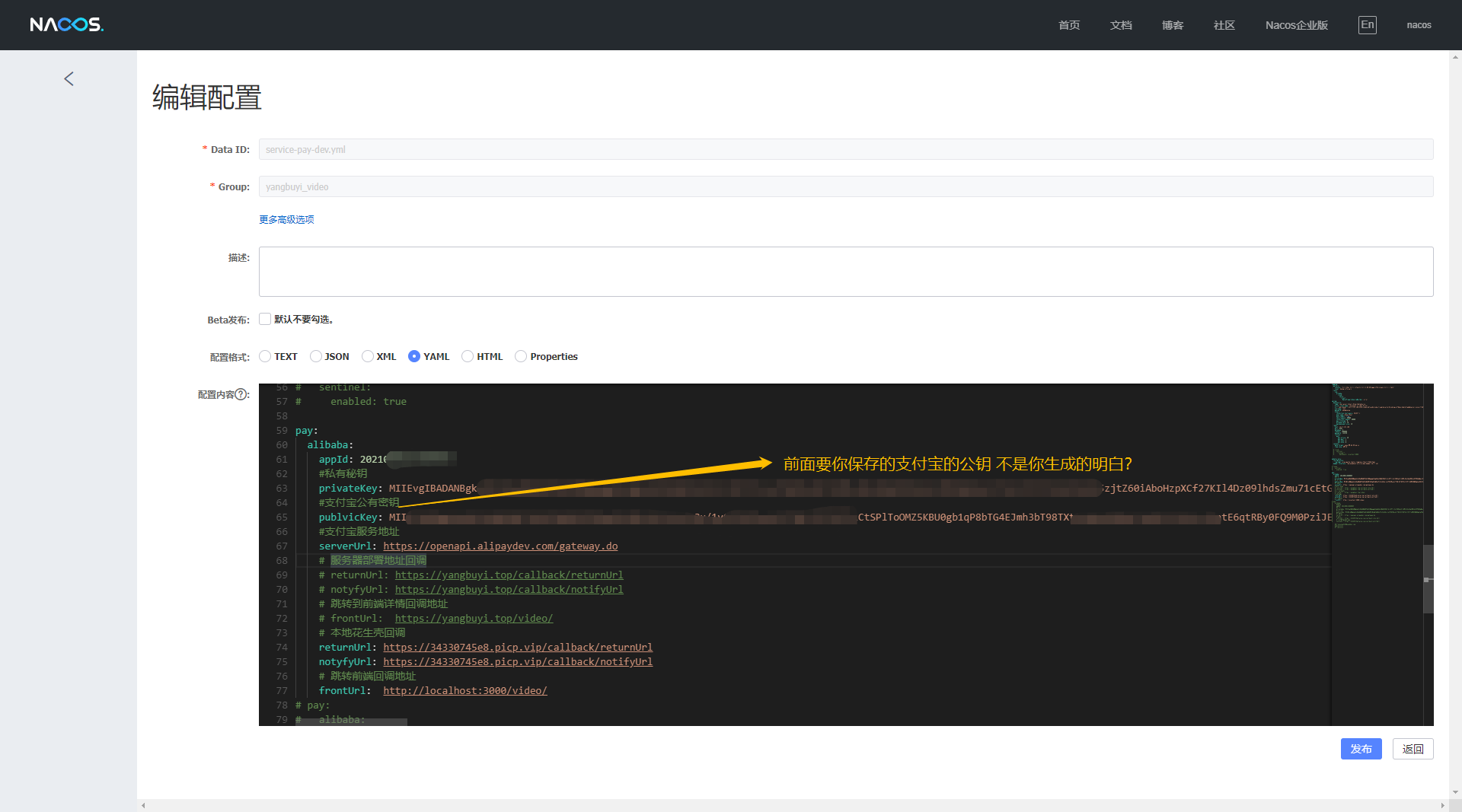Click the Group input field

point(846,186)
